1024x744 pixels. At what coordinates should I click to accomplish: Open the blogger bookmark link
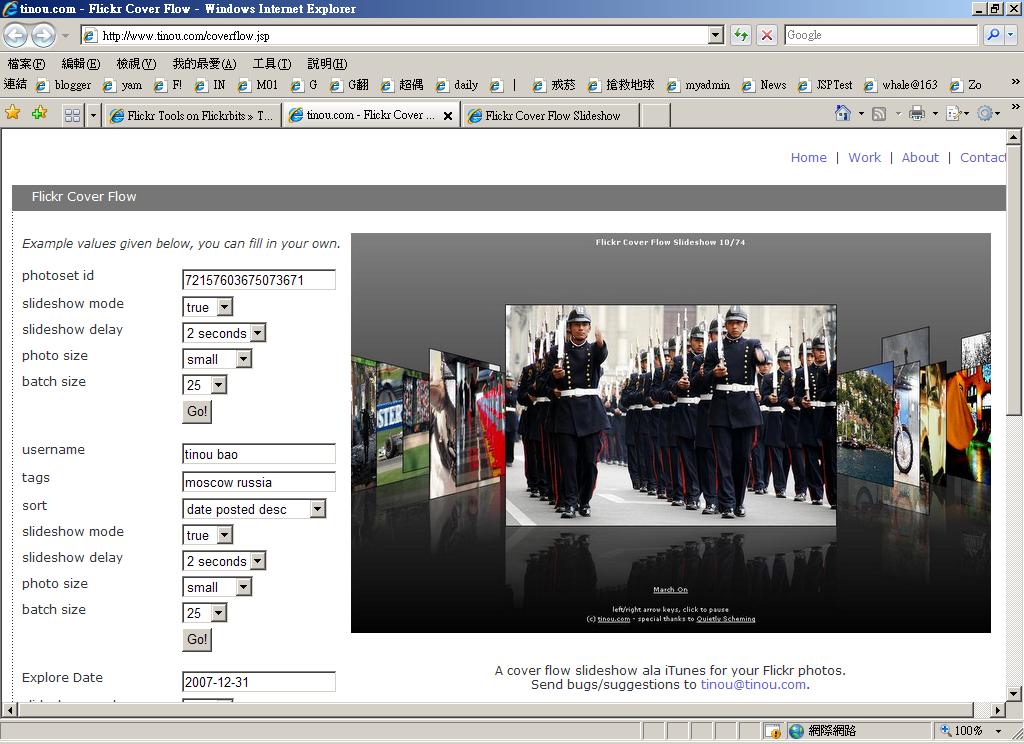(x=64, y=85)
